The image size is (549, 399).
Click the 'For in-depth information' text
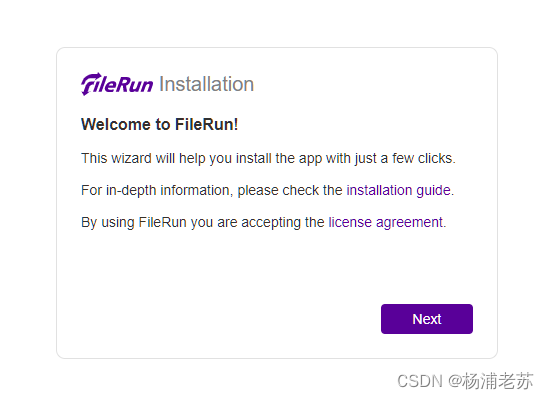click(x=155, y=190)
